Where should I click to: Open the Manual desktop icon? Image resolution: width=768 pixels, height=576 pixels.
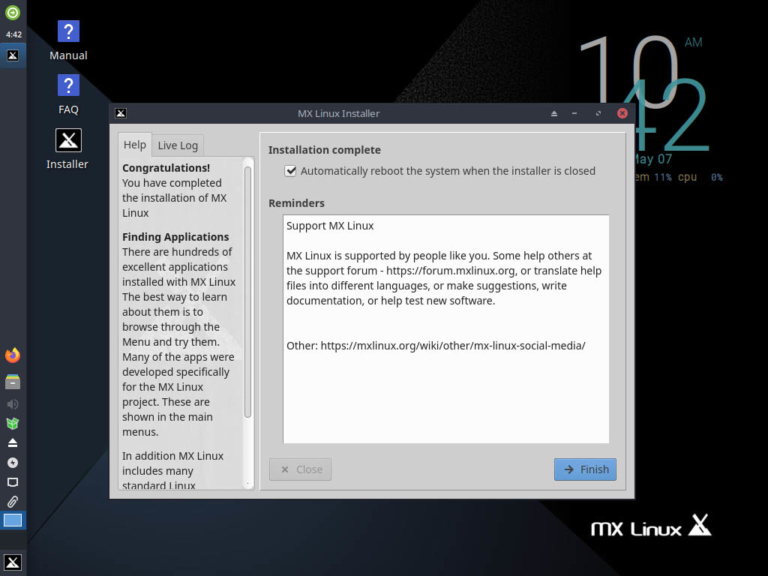tap(68, 40)
